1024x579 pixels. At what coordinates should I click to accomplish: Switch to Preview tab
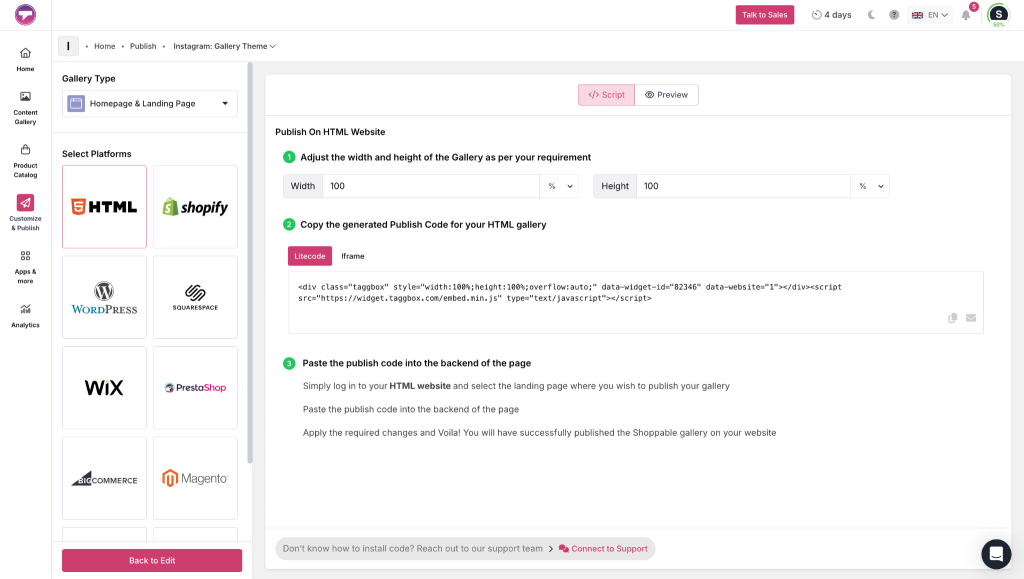pyautogui.click(x=666, y=95)
